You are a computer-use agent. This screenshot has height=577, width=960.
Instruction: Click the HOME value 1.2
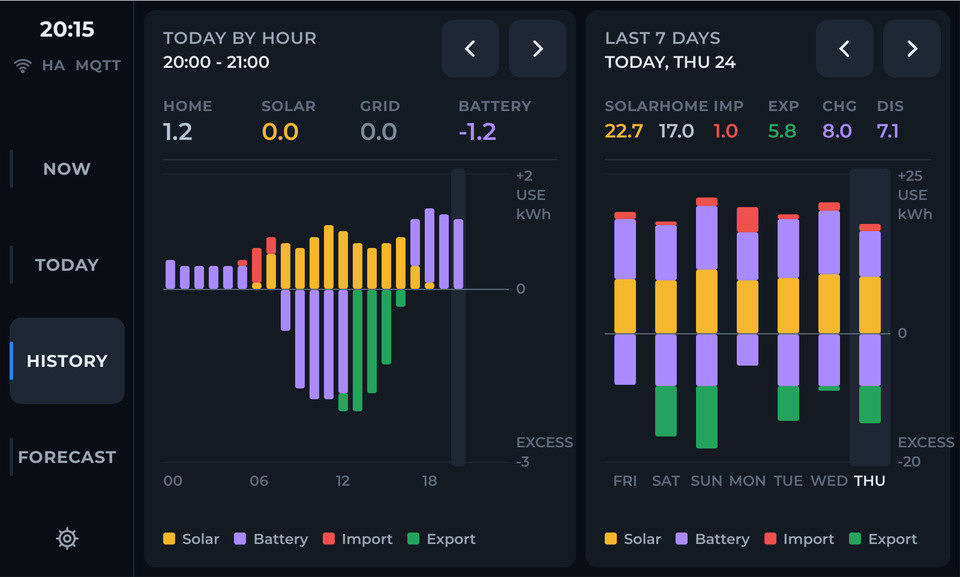[178, 132]
